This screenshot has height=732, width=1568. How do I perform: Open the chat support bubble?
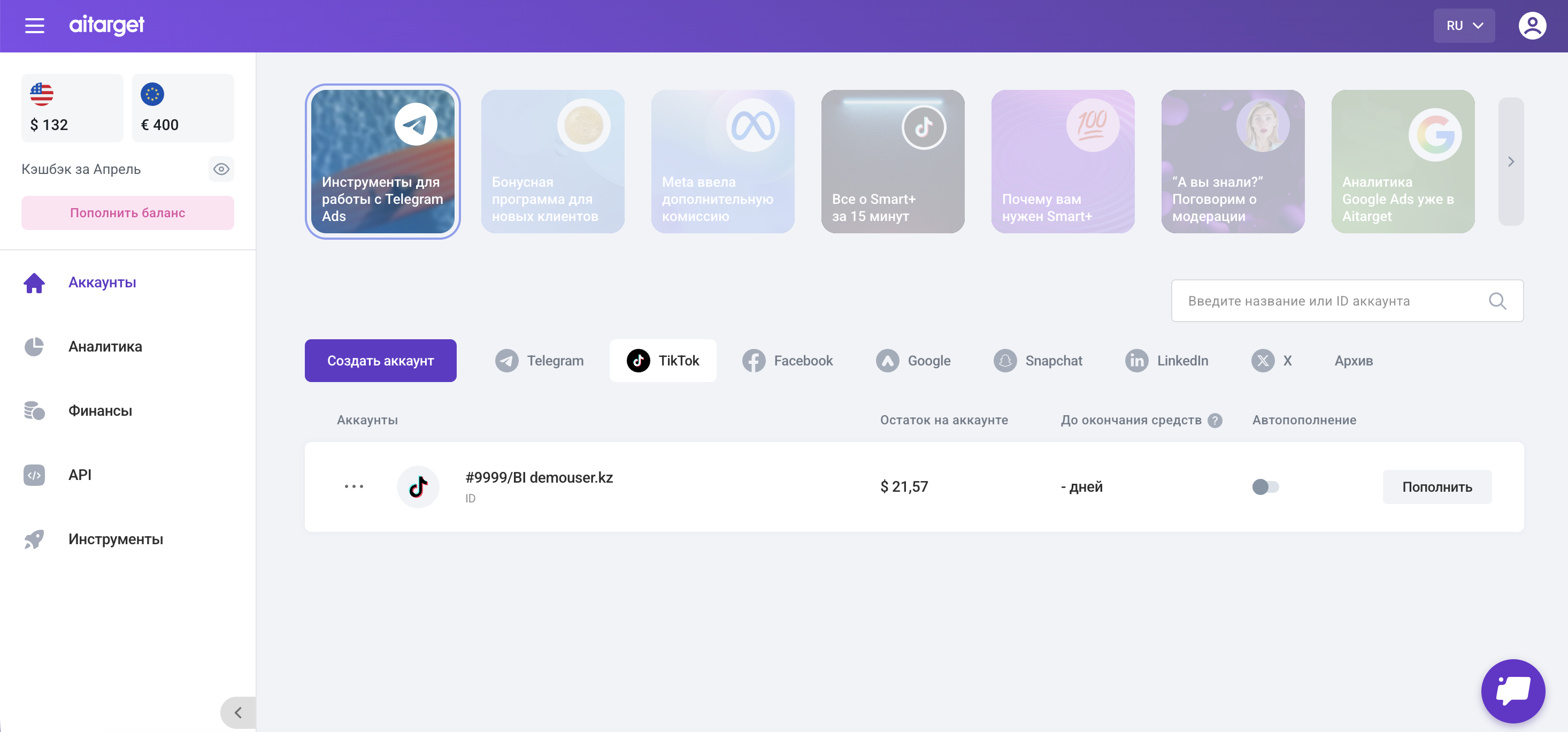1513,691
